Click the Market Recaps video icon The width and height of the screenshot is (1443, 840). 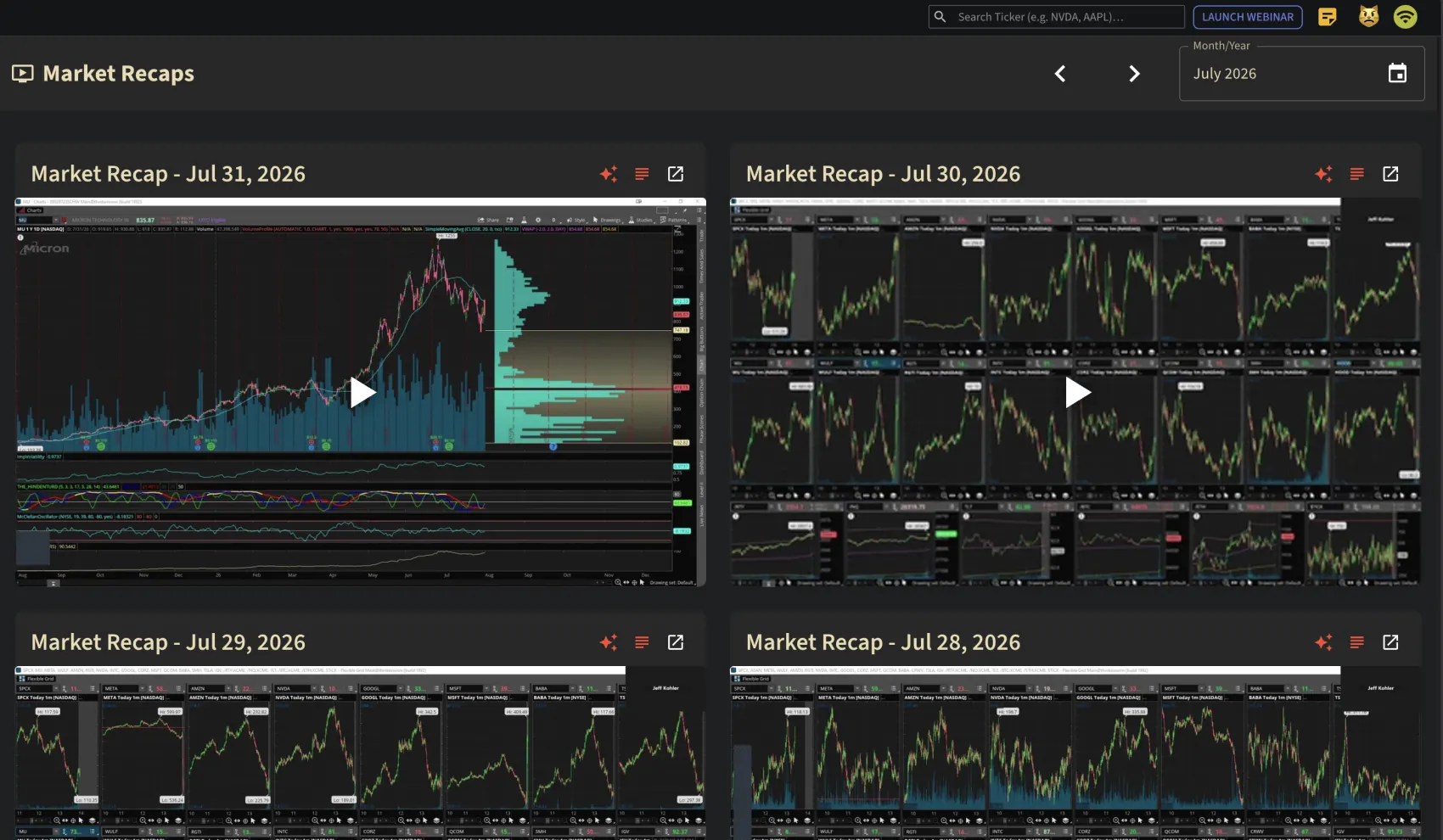coord(23,74)
